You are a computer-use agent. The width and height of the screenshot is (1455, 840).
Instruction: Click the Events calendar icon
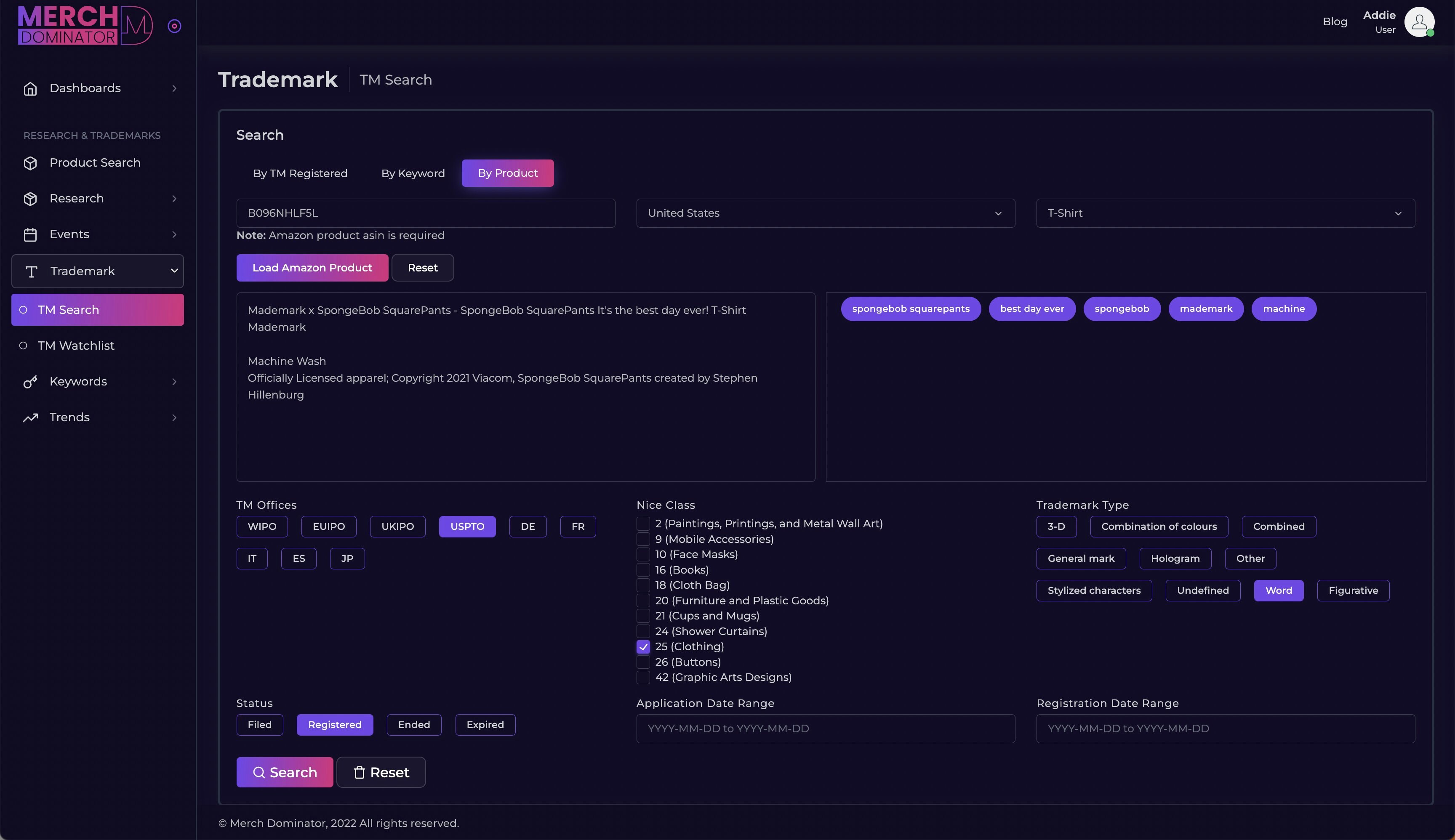tap(31, 235)
